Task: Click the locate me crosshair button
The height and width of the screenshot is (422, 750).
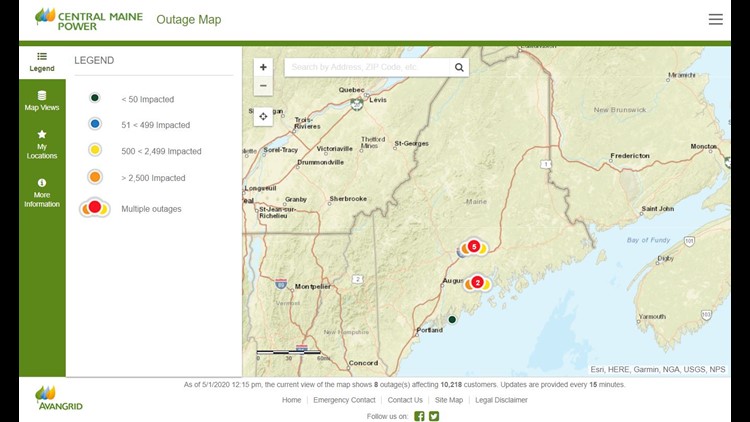Action: tap(263, 116)
